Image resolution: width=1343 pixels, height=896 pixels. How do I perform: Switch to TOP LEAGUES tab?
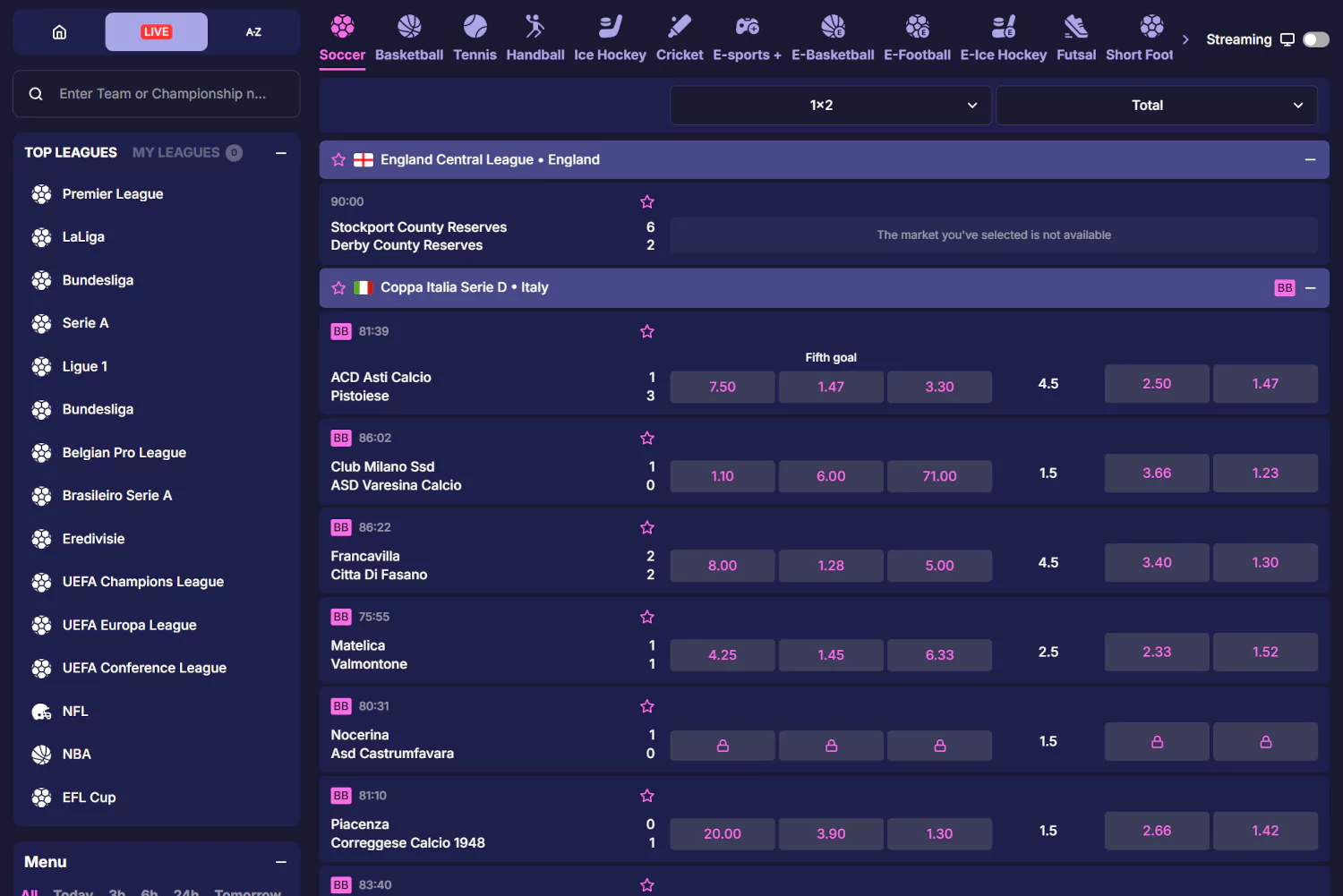[71, 153]
